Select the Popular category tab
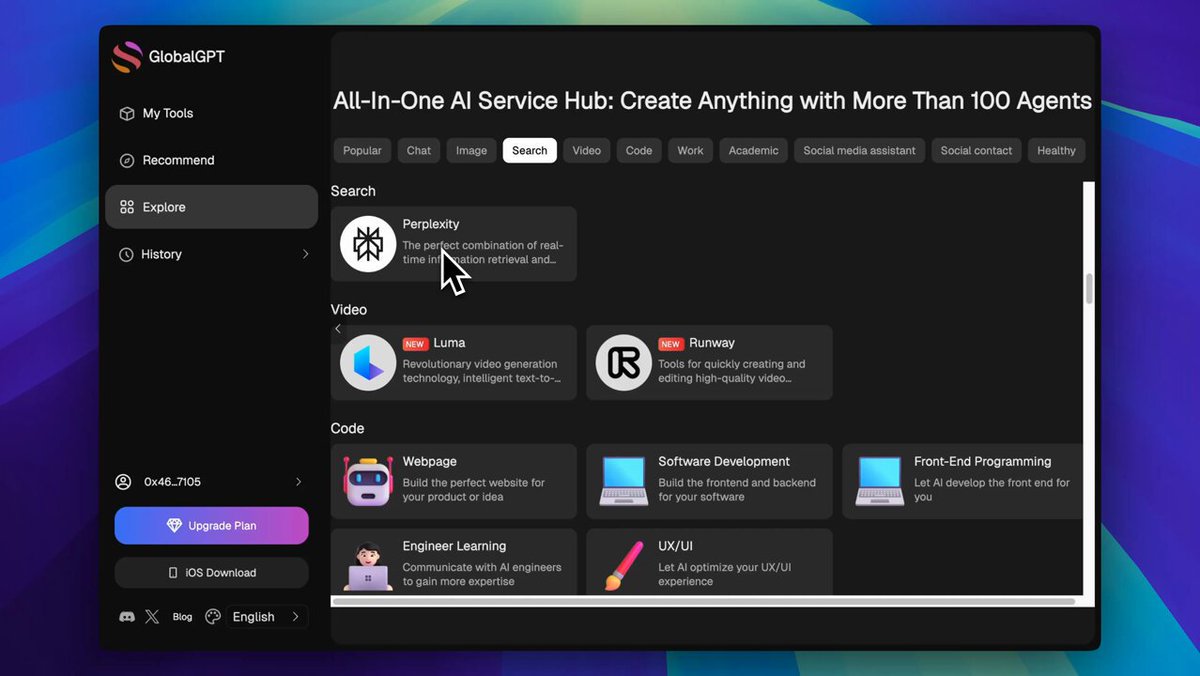The image size is (1200, 676). [x=362, y=151]
